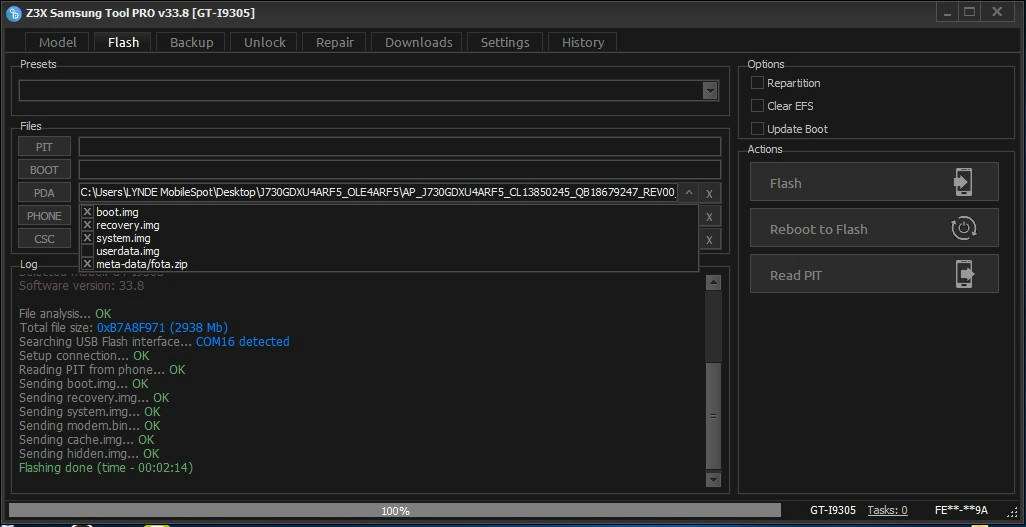Click the PIT file path field
The height and width of the screenshot is (527, 1026).
pos(400,147)
